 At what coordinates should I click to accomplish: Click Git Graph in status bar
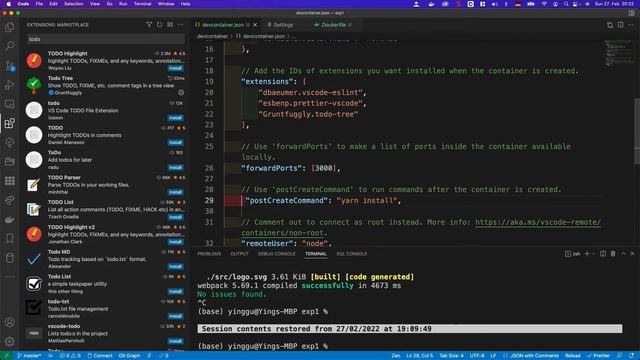click(x=129, y=356)
